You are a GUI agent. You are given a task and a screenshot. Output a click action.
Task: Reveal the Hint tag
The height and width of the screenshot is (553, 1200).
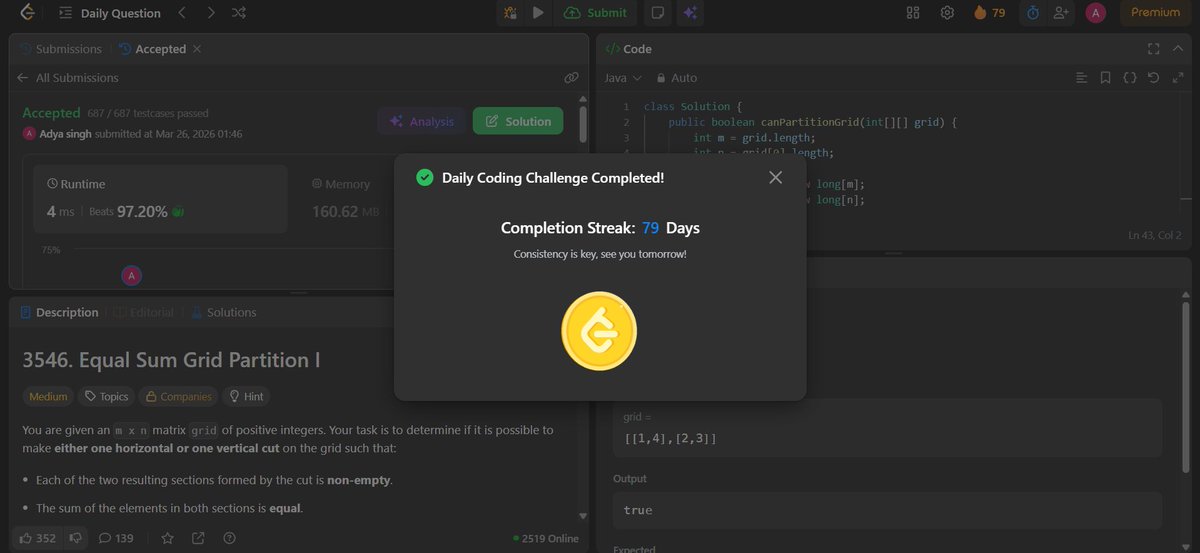246,396
